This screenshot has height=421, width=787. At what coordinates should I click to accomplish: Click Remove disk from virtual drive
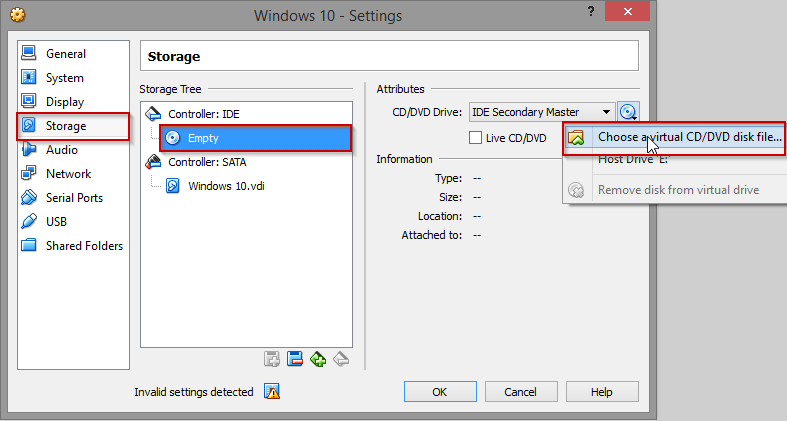point(678,190)
